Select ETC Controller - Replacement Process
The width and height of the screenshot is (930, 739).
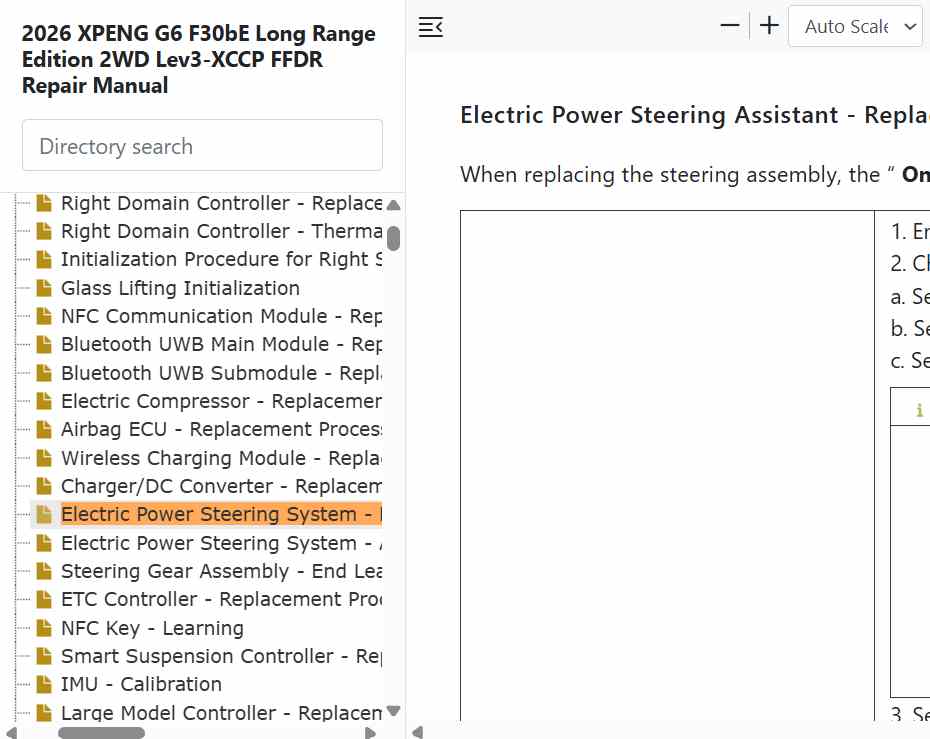221,599
